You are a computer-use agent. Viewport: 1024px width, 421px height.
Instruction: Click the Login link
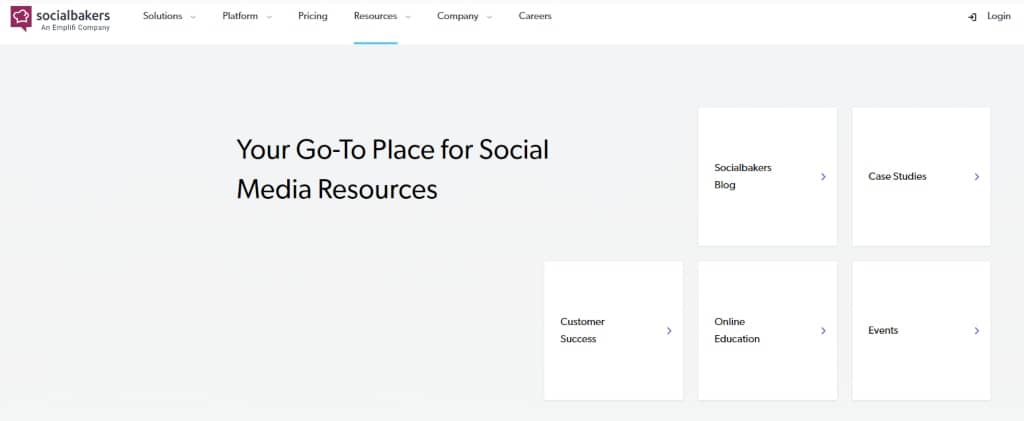click(x=999, y=16)
